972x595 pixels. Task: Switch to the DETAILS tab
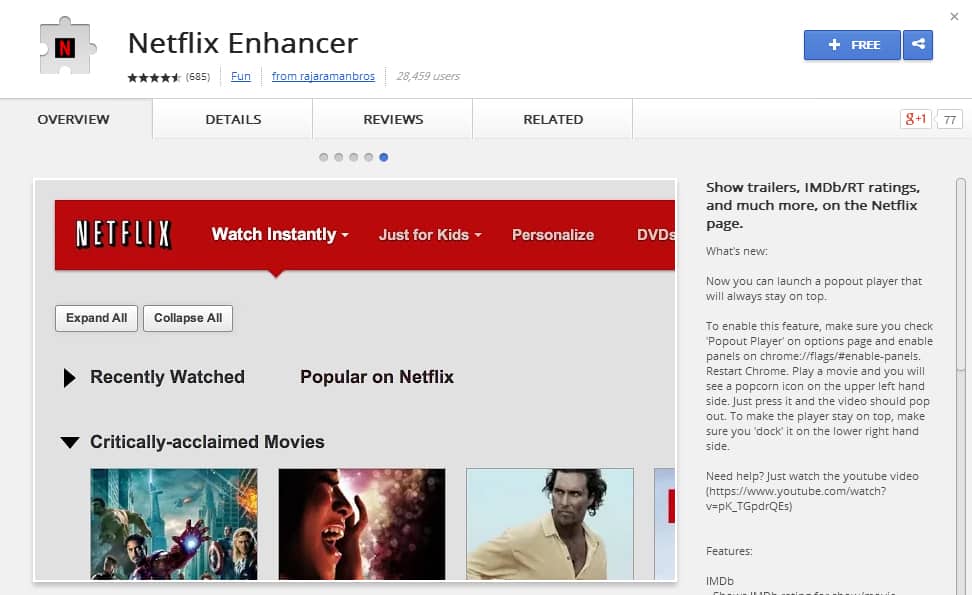tap(233, 119)
